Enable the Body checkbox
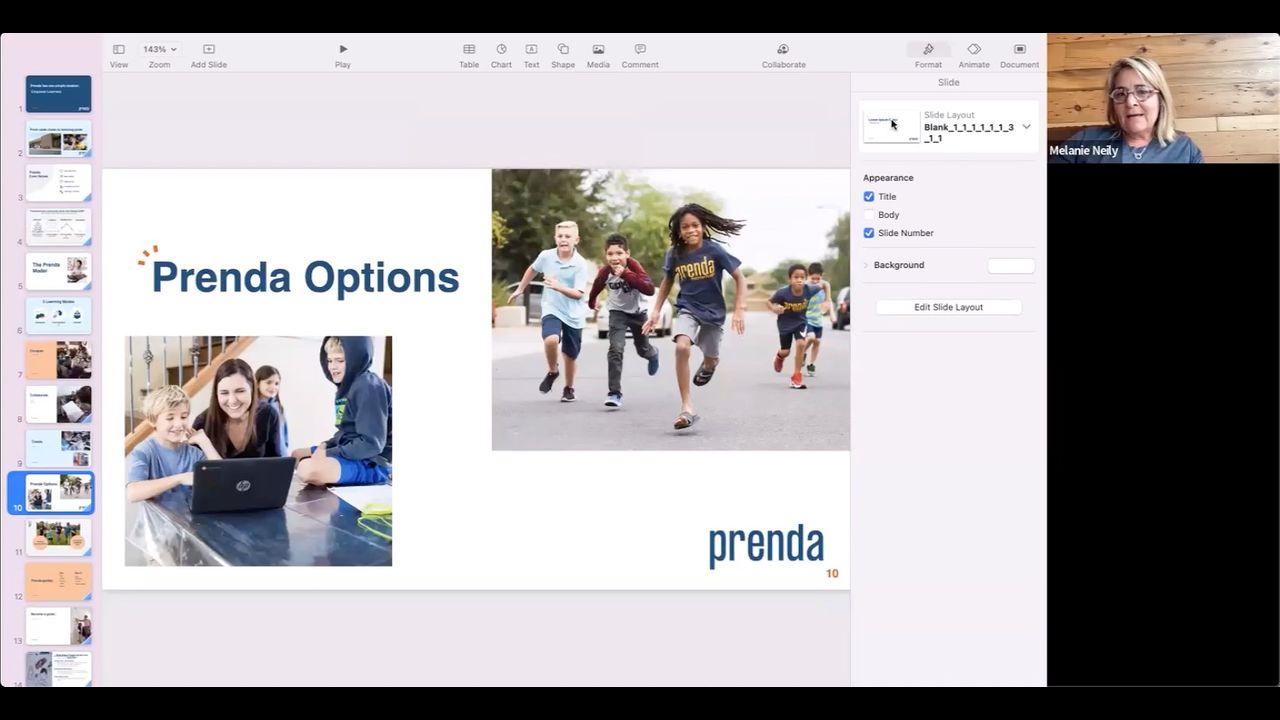 pyautogui.click(x=869, y=215)
